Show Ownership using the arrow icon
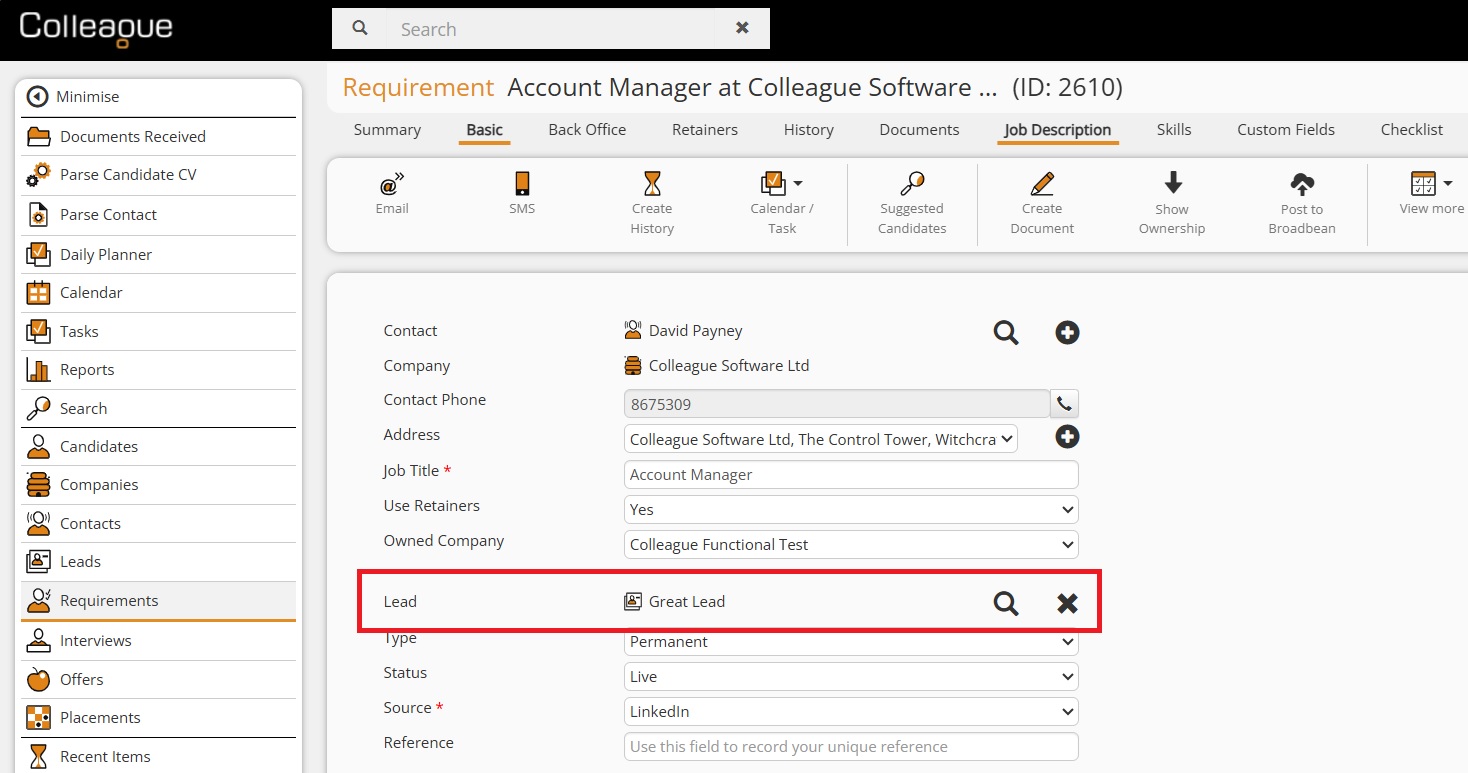The height and width of the screenshot is (773, 1468). 1173,183
